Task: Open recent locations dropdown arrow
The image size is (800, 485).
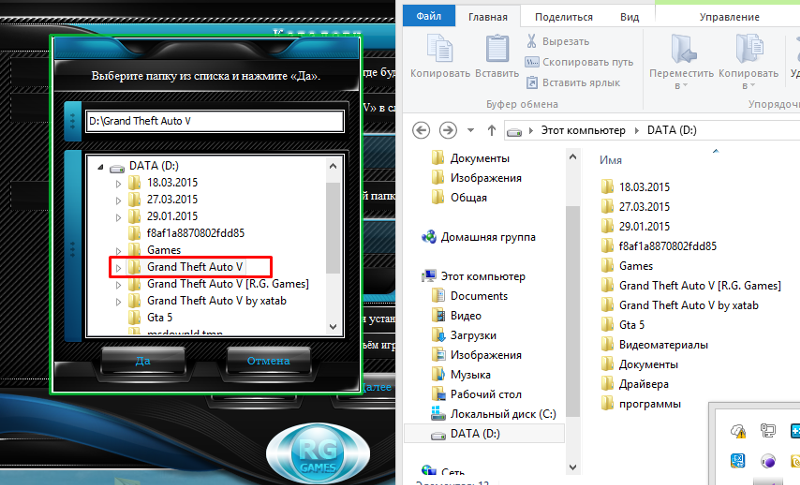Action: pyautogui.click(x=471, y=131)
